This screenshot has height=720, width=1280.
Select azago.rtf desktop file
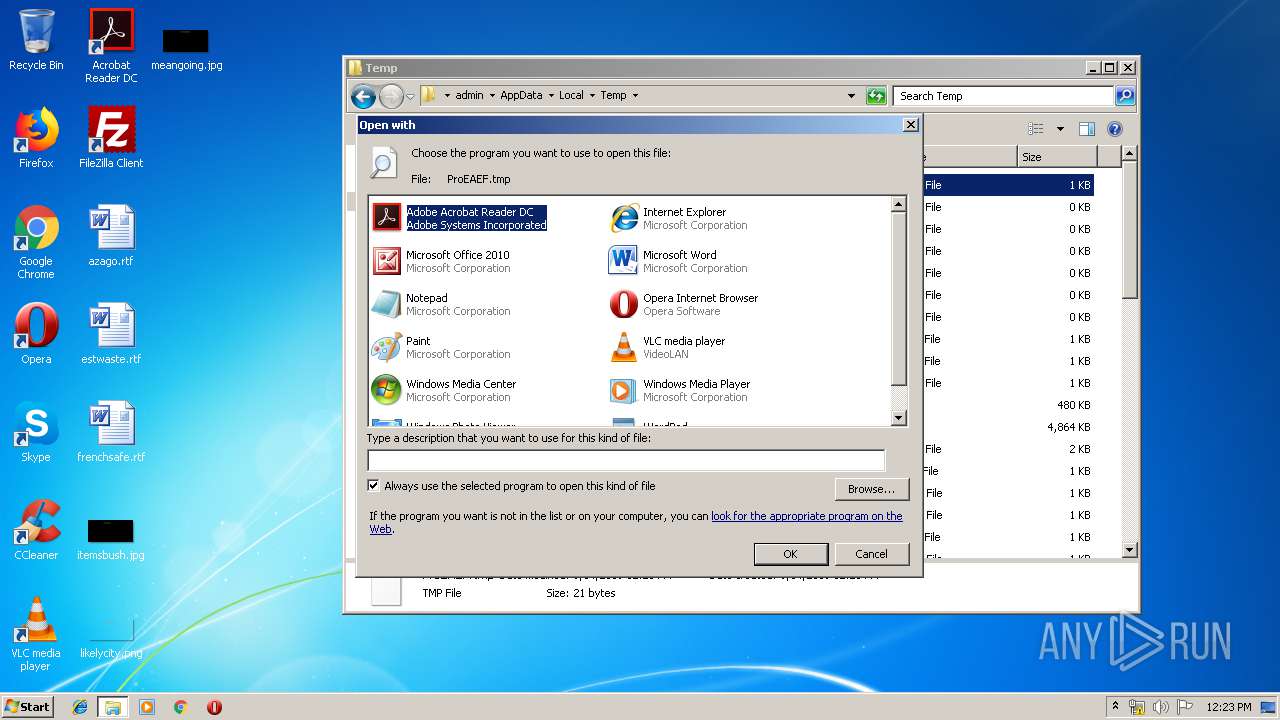pos(111,237)
